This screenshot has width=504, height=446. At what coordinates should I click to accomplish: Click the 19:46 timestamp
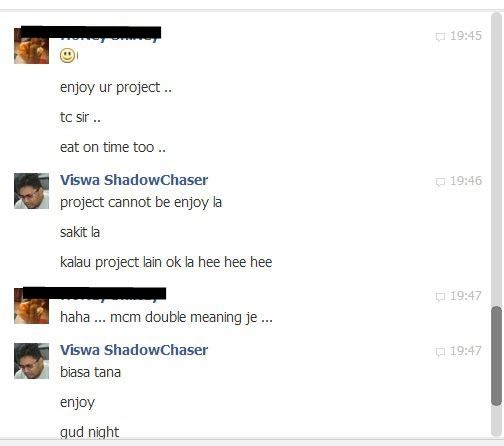[x=466, y=181]
